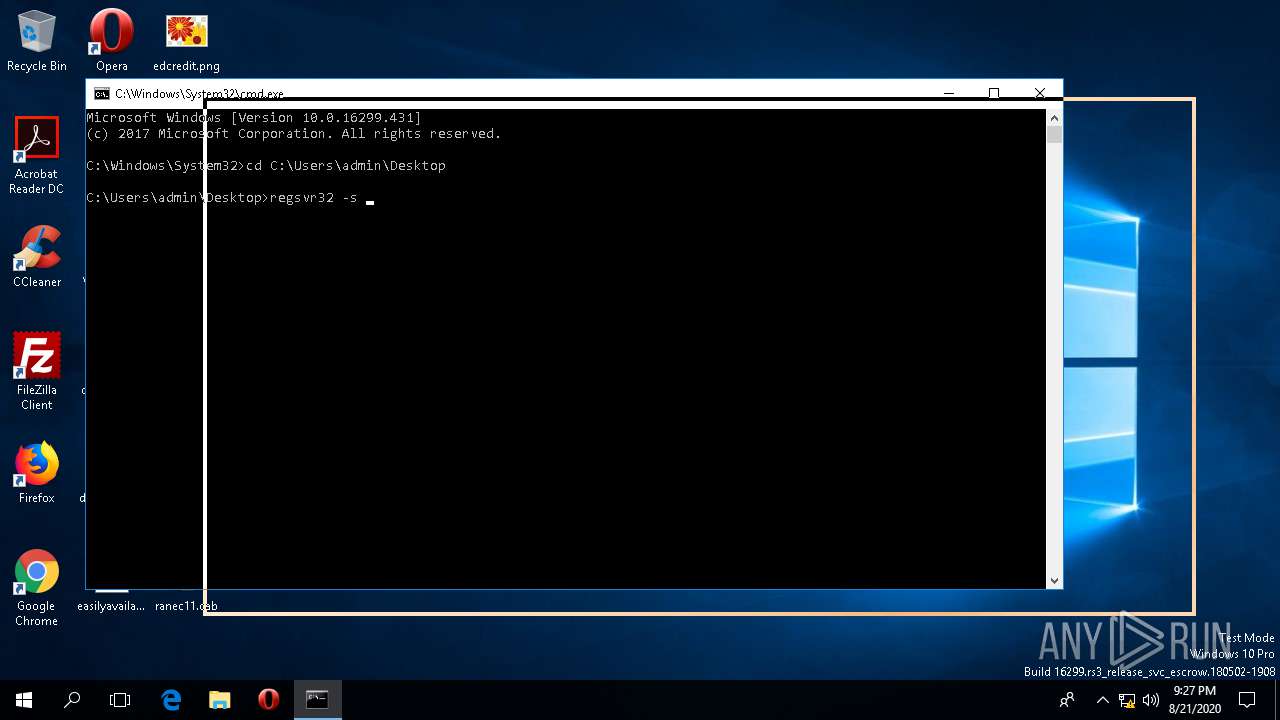The width and height of the screenshot is (1280, 720).
Task: Click the console scrollbar up arrow
Action: click(1054, 117)
